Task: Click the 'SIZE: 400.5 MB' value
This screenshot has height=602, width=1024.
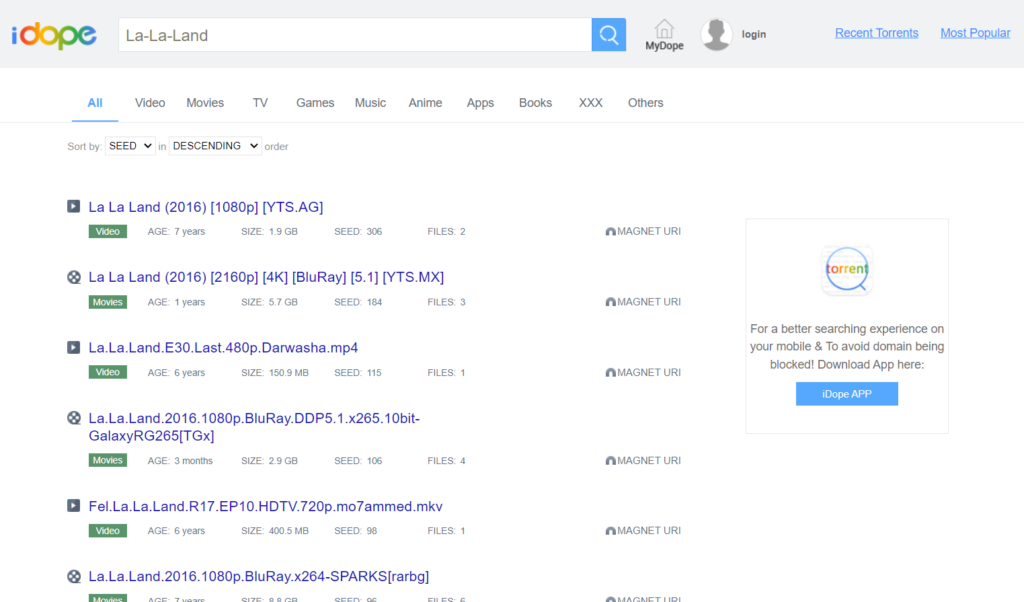Action: (x=274, y=531)
